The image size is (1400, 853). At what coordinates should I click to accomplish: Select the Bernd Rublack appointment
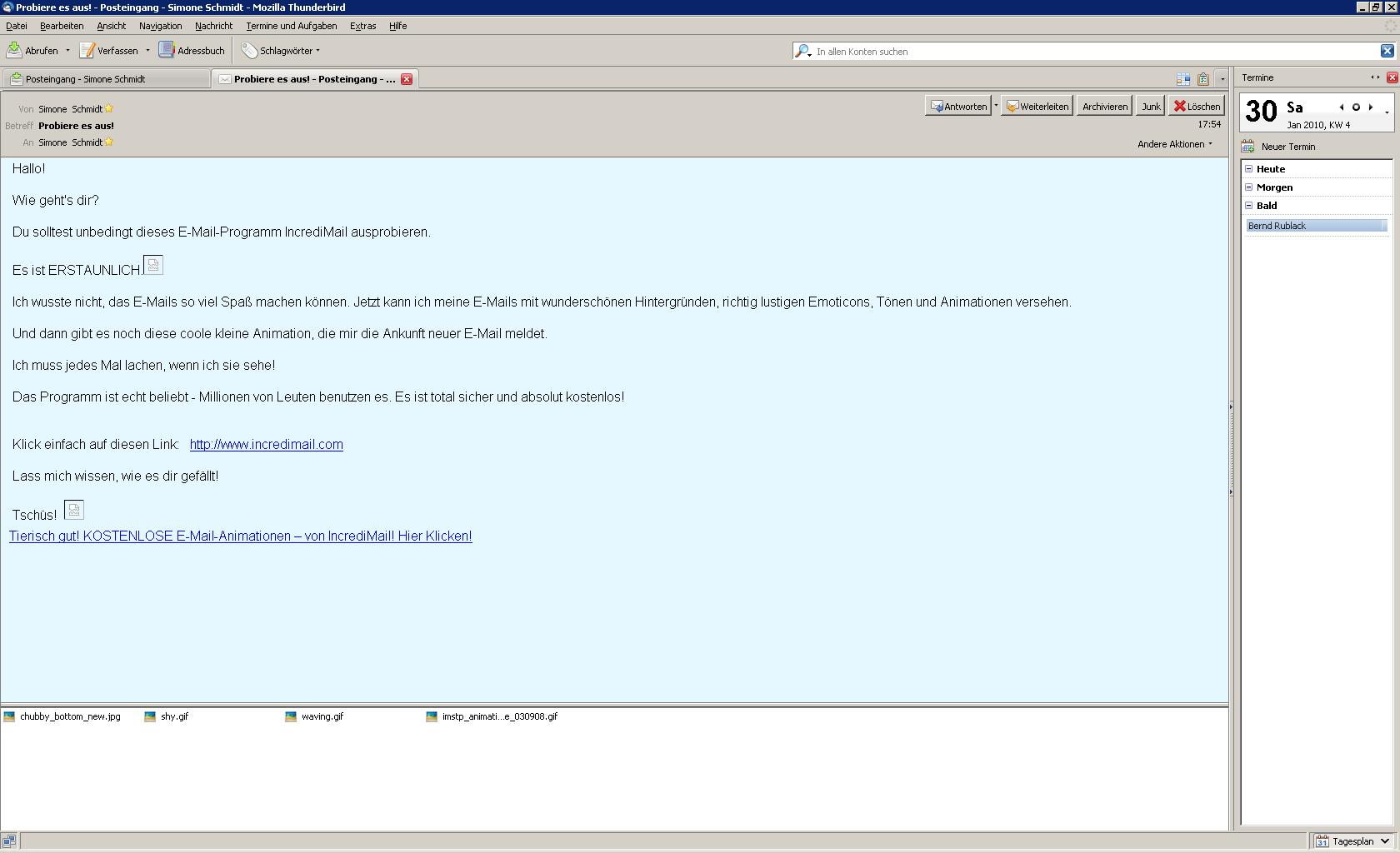1317,226
